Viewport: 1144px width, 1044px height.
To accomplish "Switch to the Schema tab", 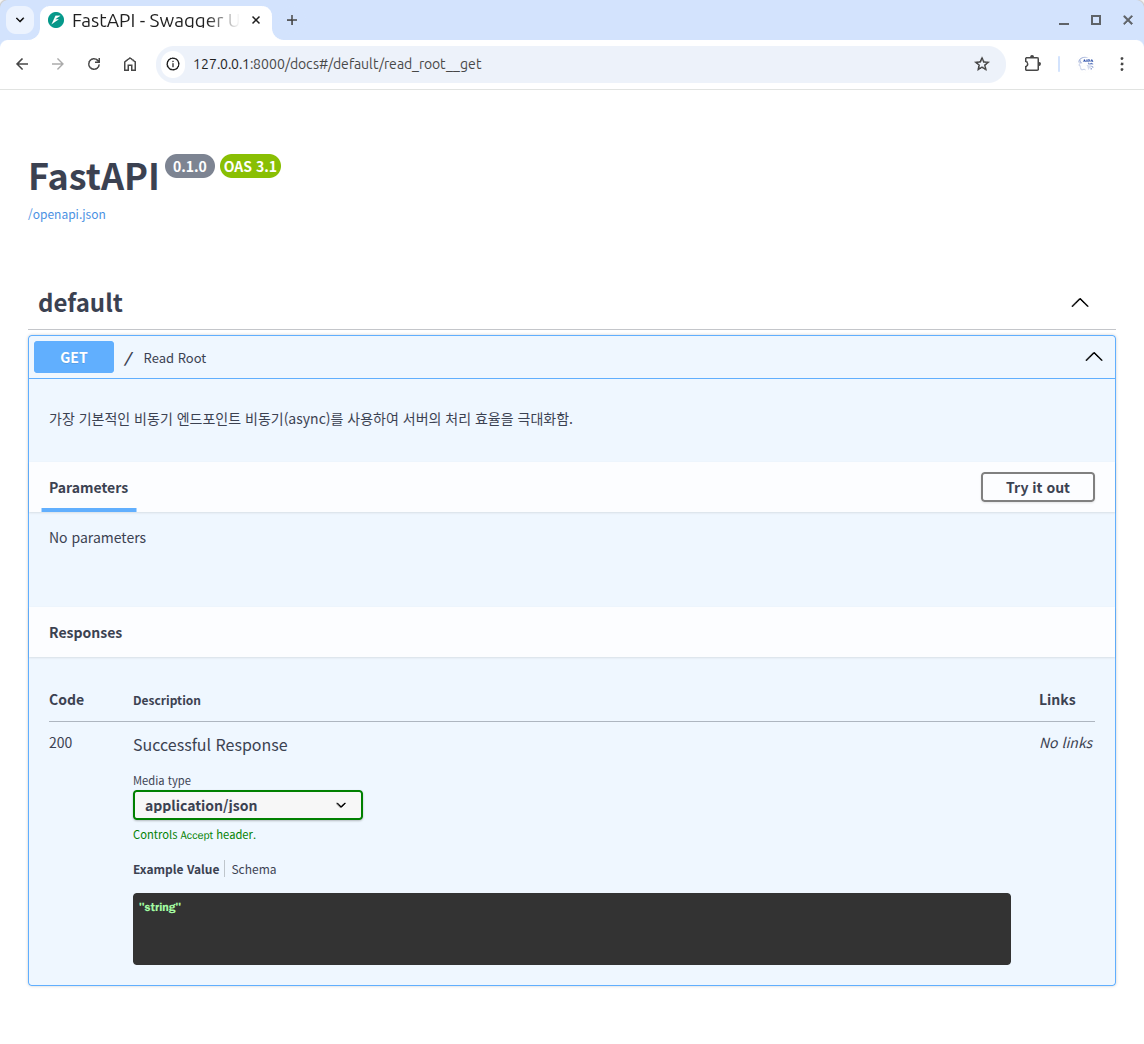I will pyautogui.click(x=254, y=870).
